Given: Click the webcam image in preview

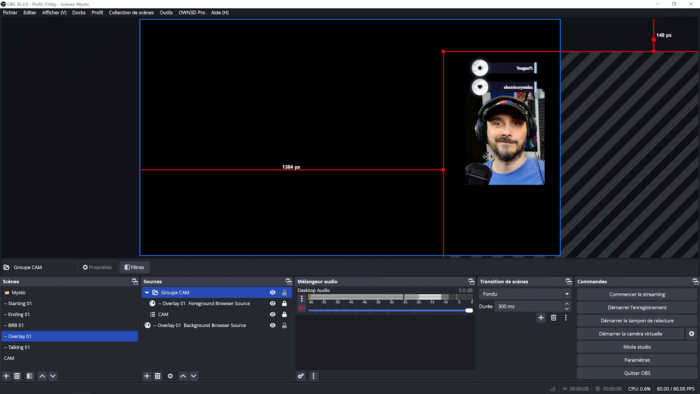Looking at the screenshot, I should coord(505,137).
